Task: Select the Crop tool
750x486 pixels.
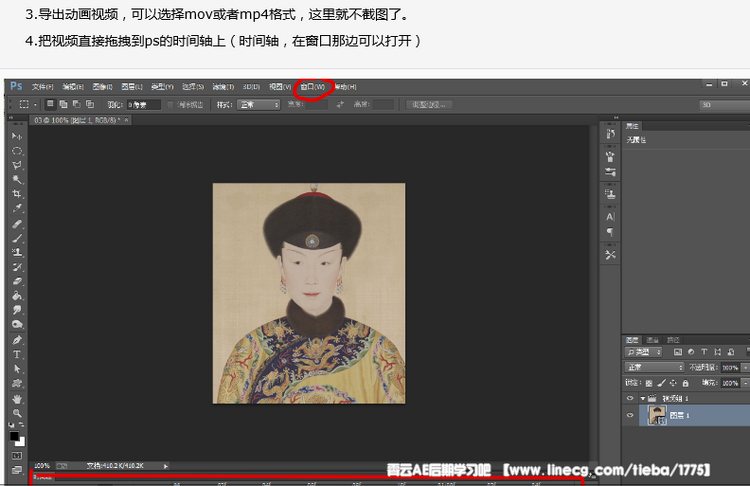Action: [x=17, y=194]
